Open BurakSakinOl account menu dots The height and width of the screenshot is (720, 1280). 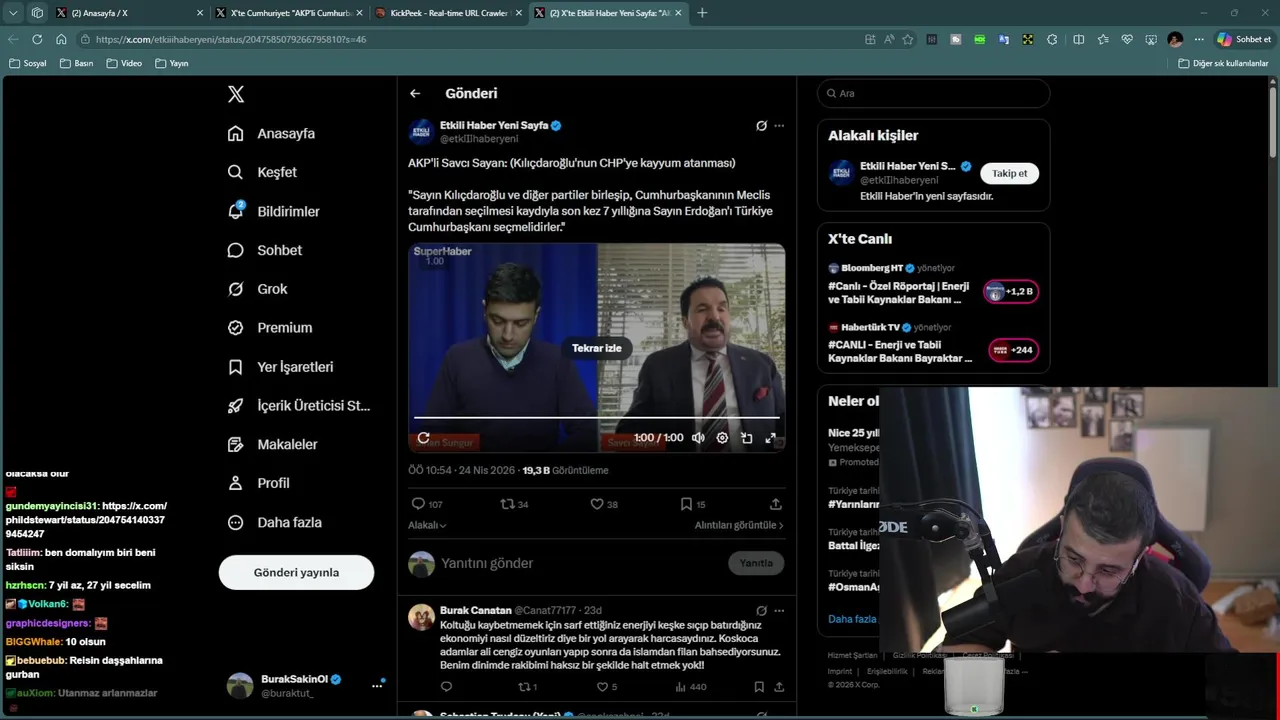(377, 685)
